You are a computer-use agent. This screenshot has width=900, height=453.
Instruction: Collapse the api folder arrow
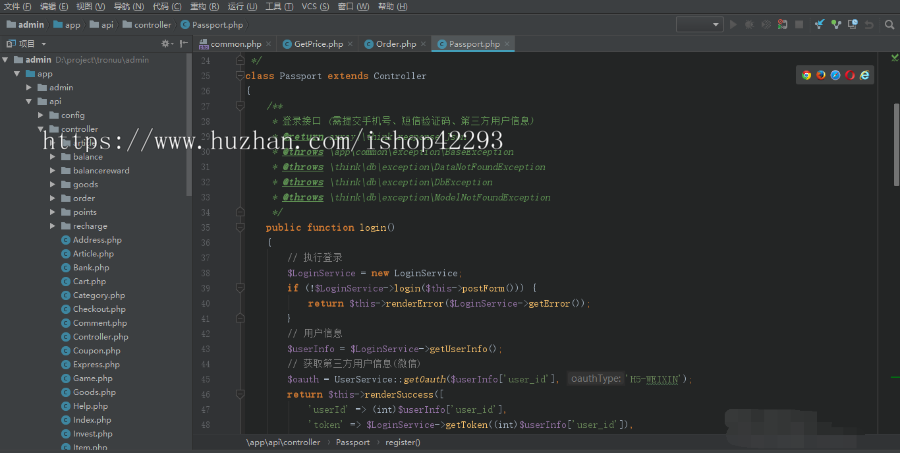29,101
